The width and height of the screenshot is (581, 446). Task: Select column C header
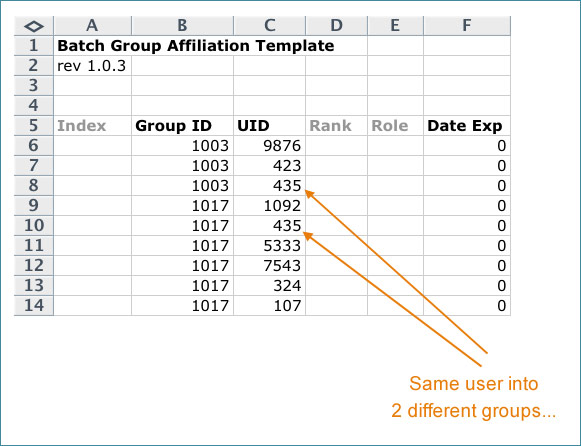269,26
